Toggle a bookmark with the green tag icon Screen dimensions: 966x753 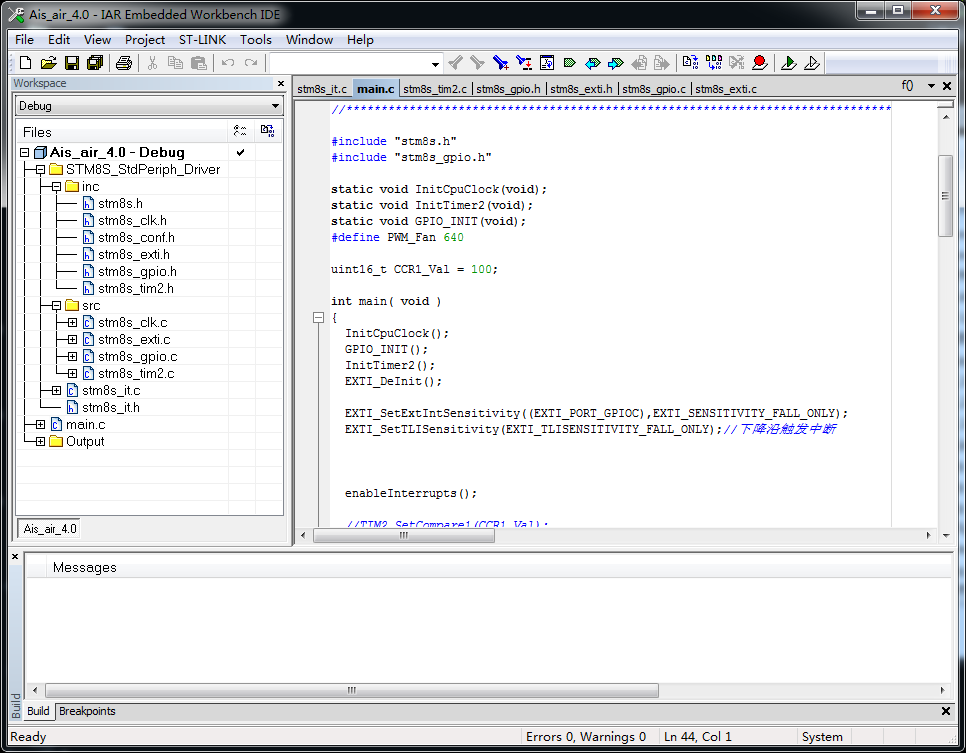tap(570, 63)
